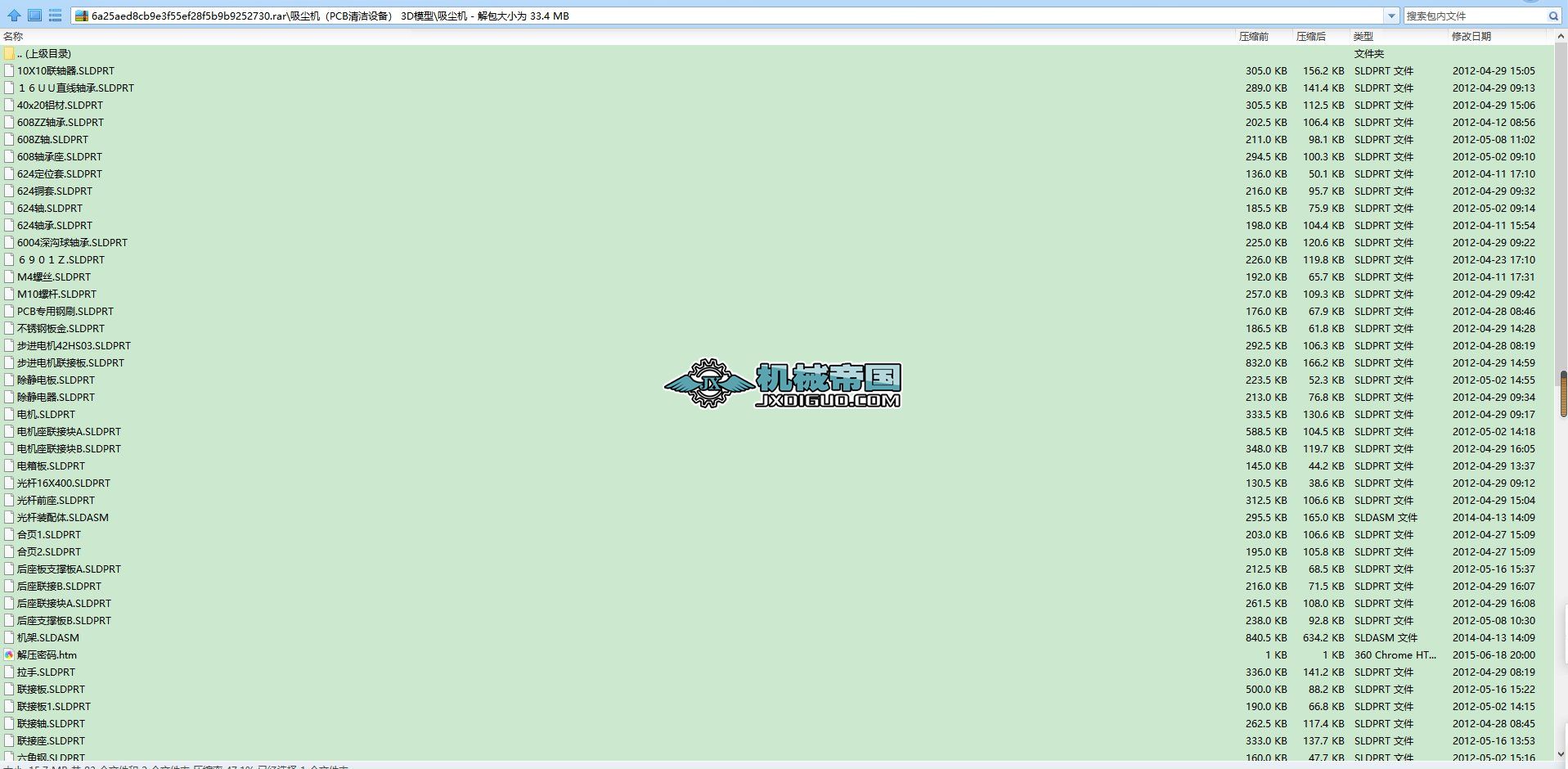Select the file name 608Z轴.SLDPRT
1568x769 pixels.
[x=52, y=139]
